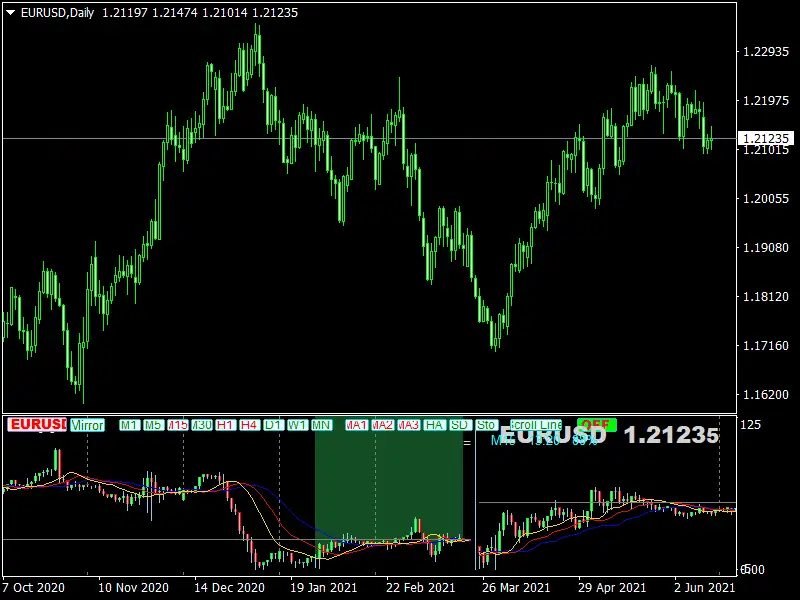
Task: Select the H1 timeframe button
Action: [x=225, y=425]
